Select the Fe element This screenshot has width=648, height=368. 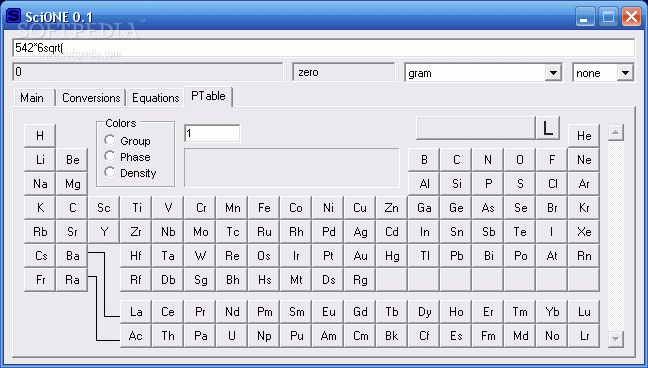(264, 208)
